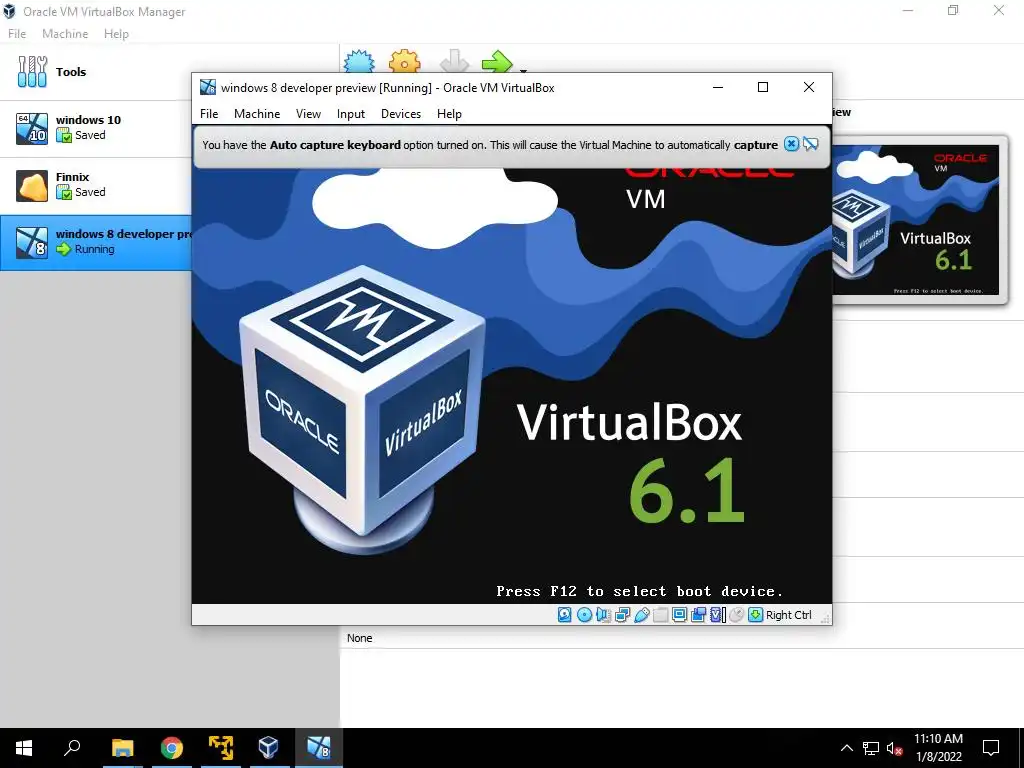Click the muted volume icon in system tray
The image size is (1024, 768).
pos(895,748)
